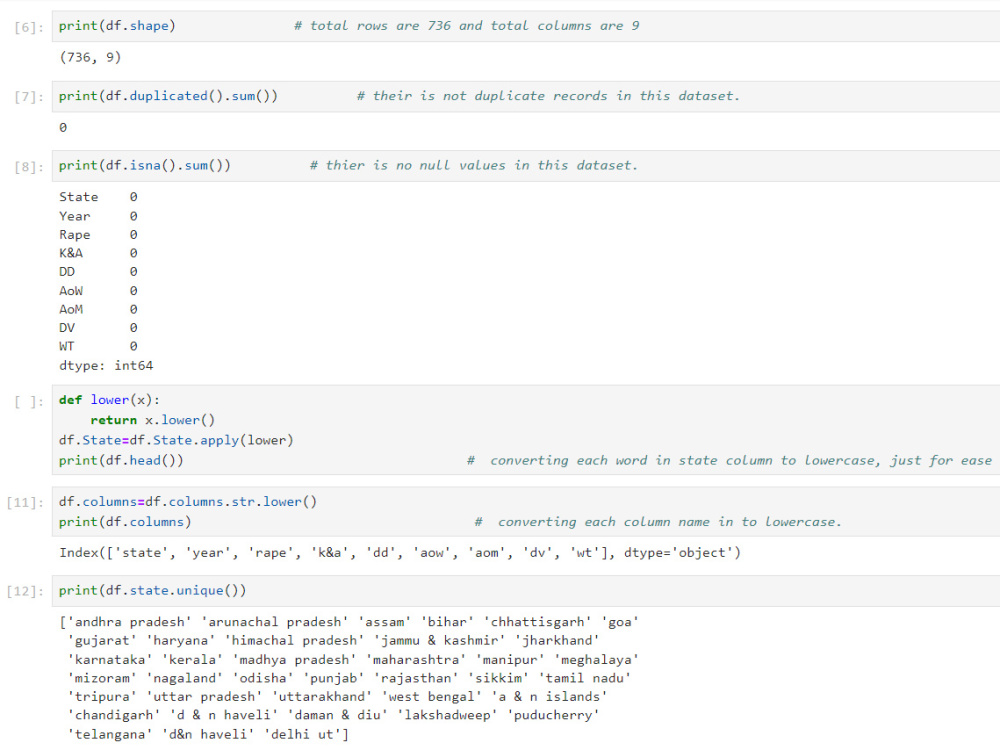Click 'tamil nadu' in the states output

click(584, 679)
